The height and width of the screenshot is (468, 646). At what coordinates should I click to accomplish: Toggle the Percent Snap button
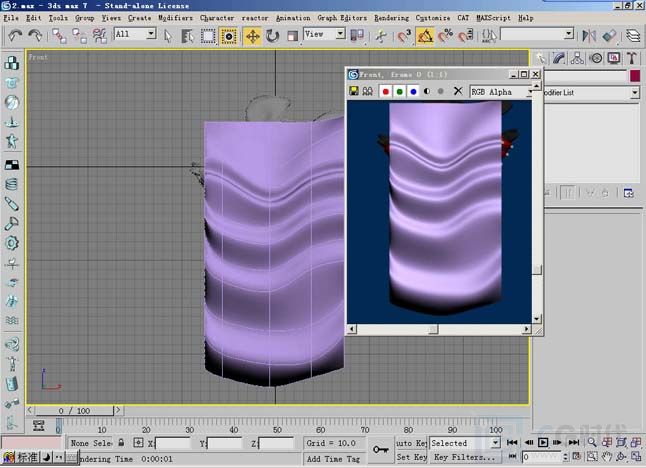[x=445, y=36]
